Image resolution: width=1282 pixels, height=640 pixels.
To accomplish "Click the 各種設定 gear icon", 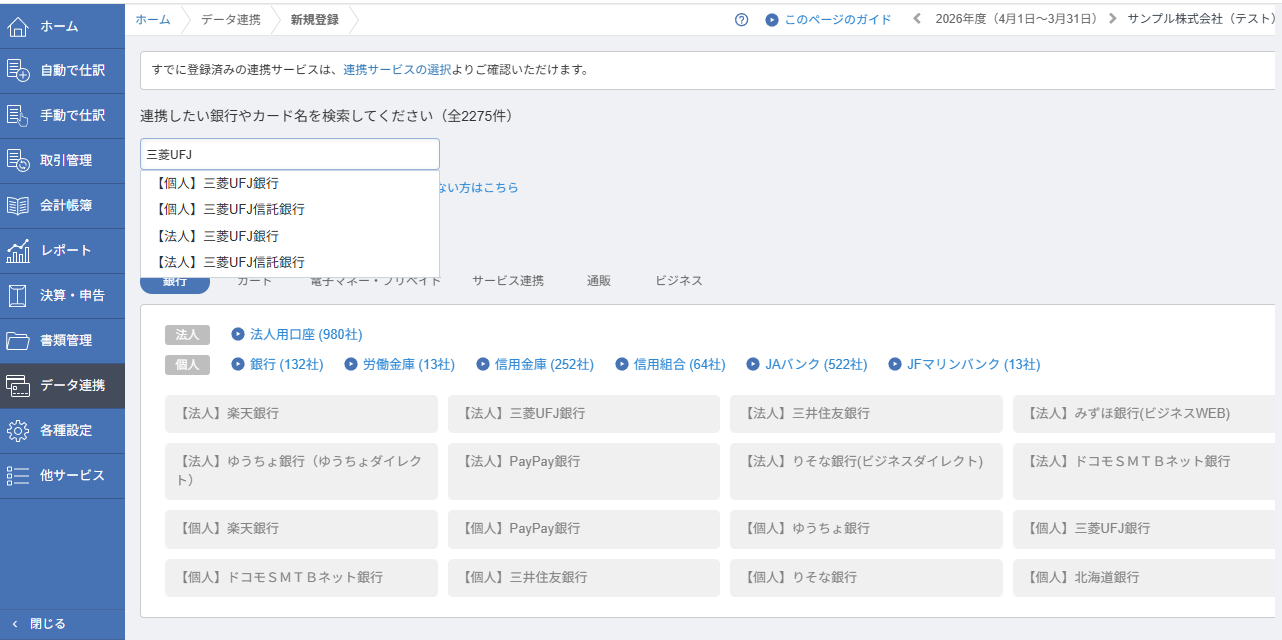I will tap(18, 431).
